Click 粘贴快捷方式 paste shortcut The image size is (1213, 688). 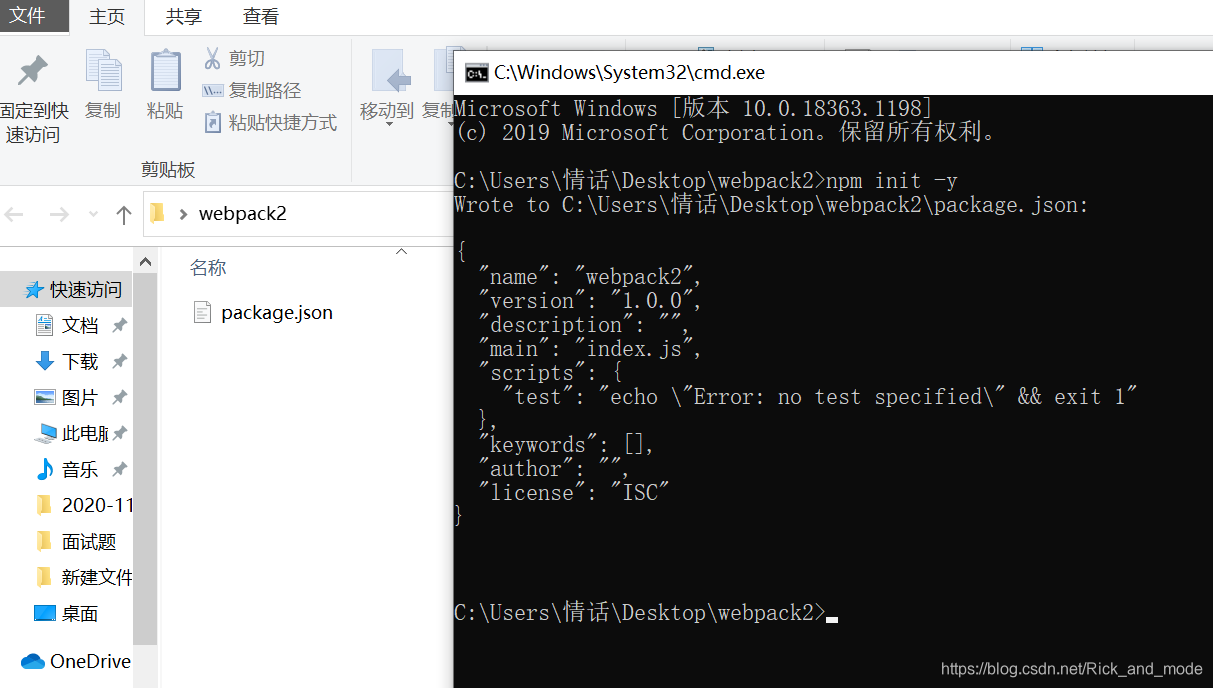tap(270, 122)
